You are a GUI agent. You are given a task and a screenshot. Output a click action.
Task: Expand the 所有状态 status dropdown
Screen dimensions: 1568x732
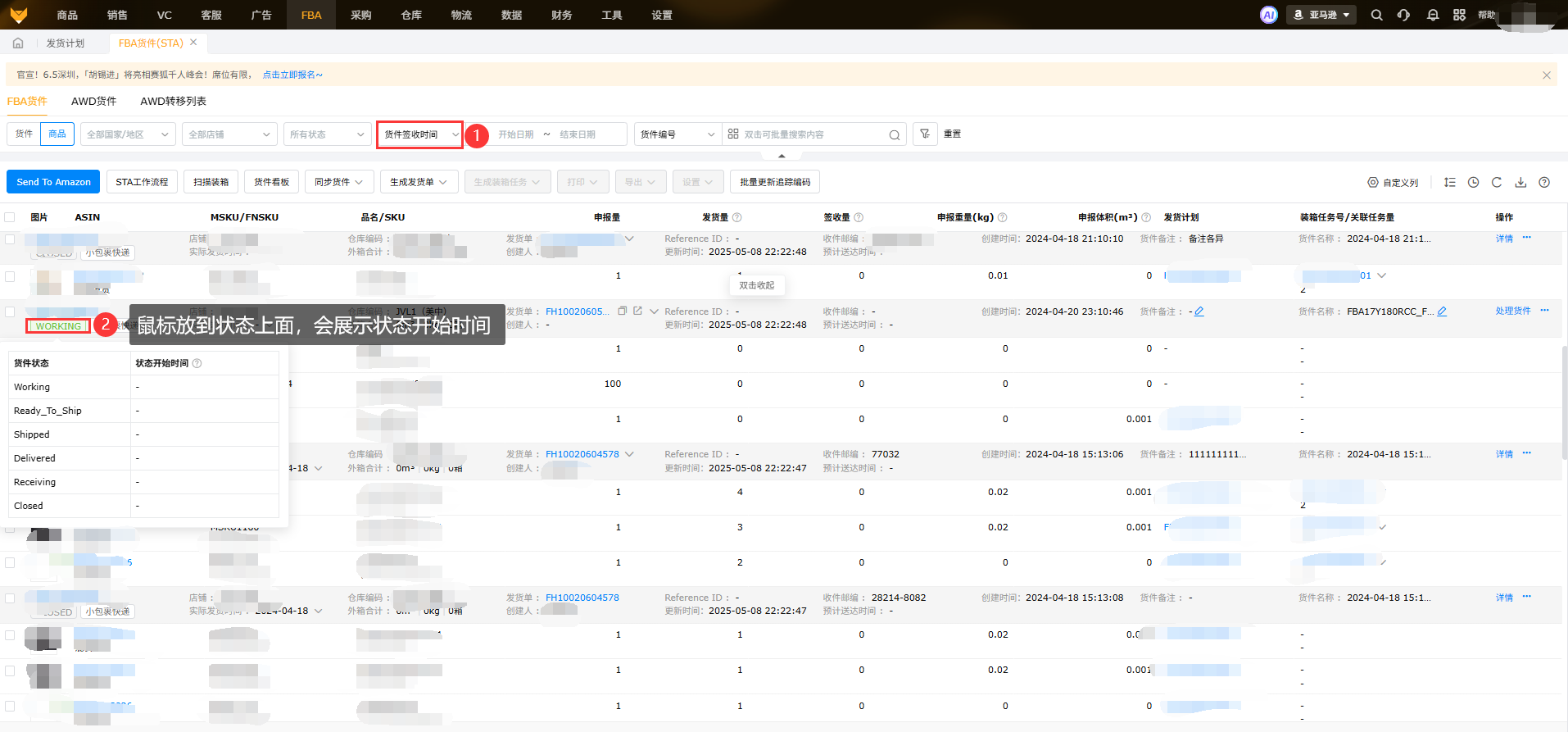tap(327, 134)
